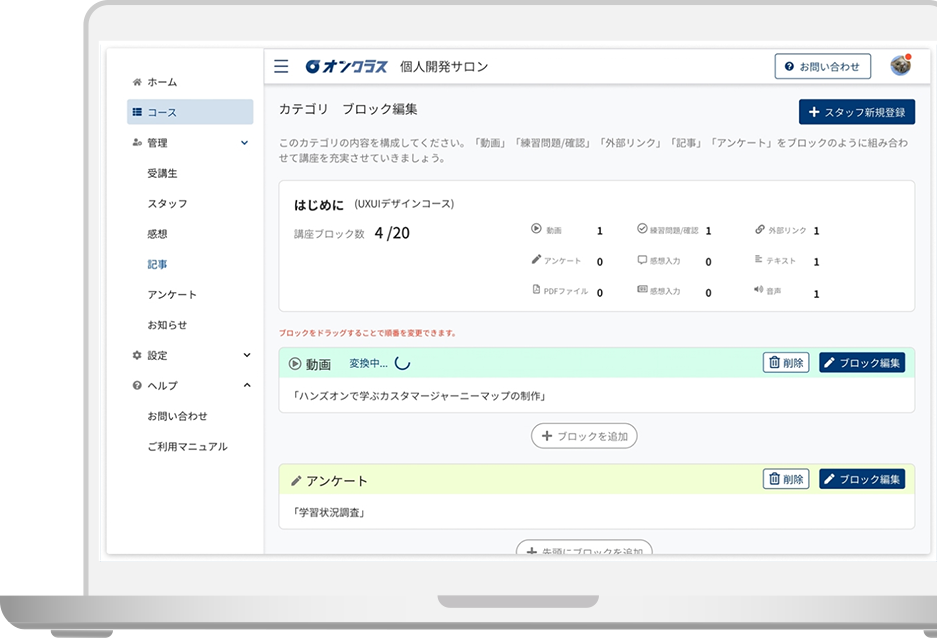Click the アンケート pencil icon in stats
The image size is (937, 638).
point(536,259)
